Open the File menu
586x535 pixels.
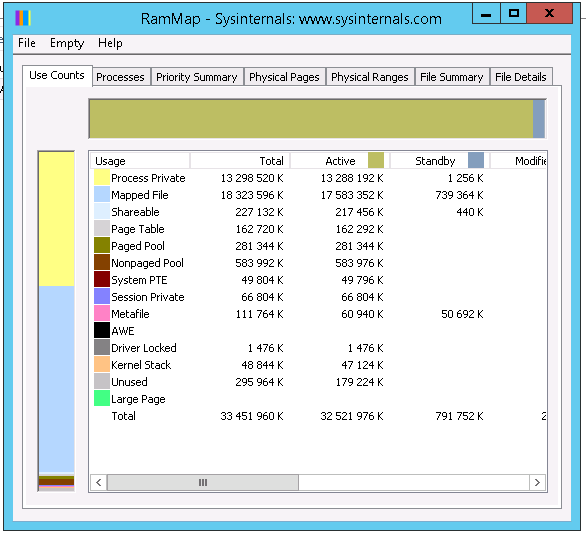(x=27, y=43)
